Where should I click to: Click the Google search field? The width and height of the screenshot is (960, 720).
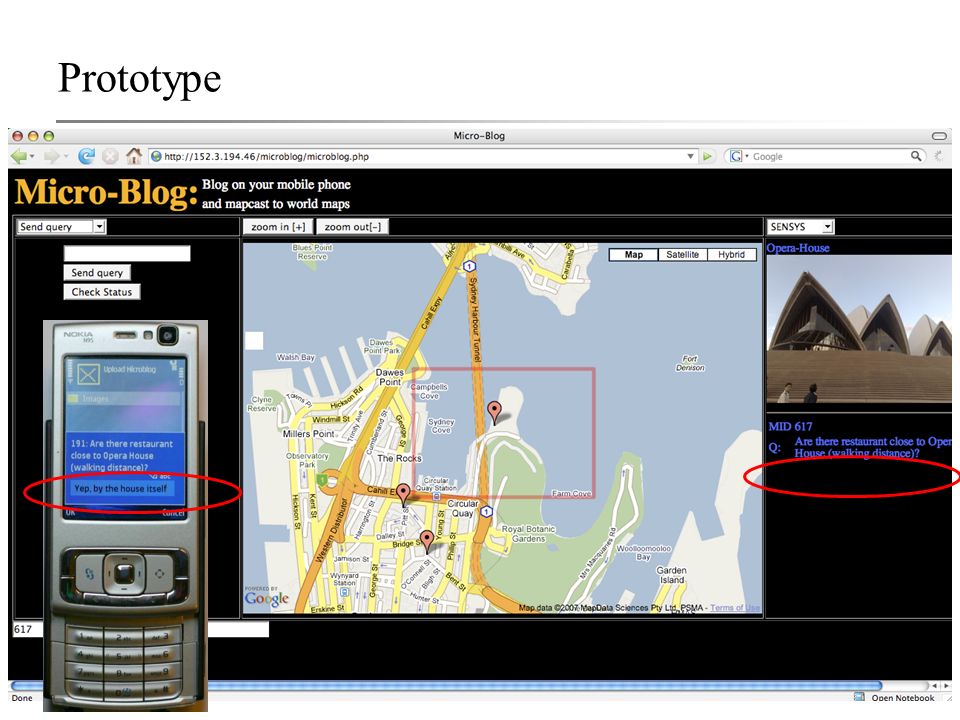coord(829,157)
